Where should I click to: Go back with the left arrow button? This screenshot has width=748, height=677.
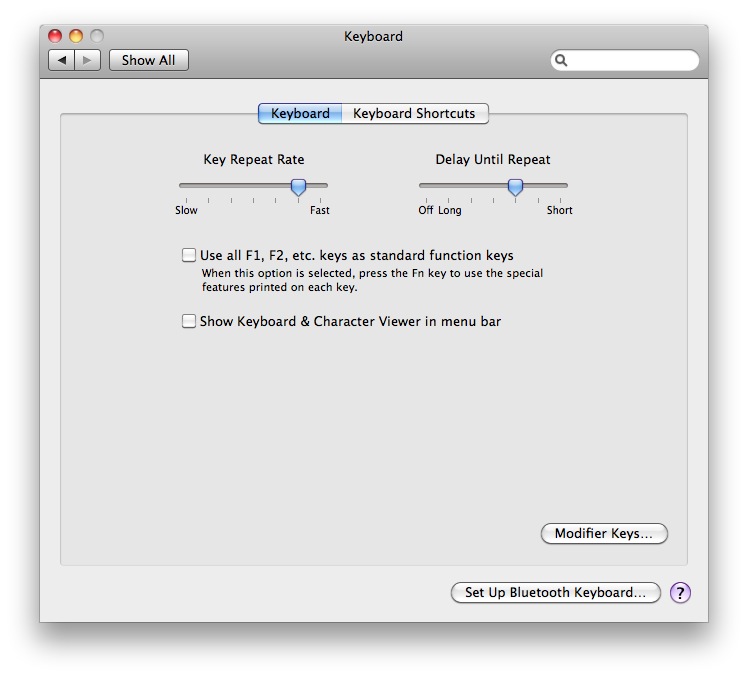coord(62,60)
